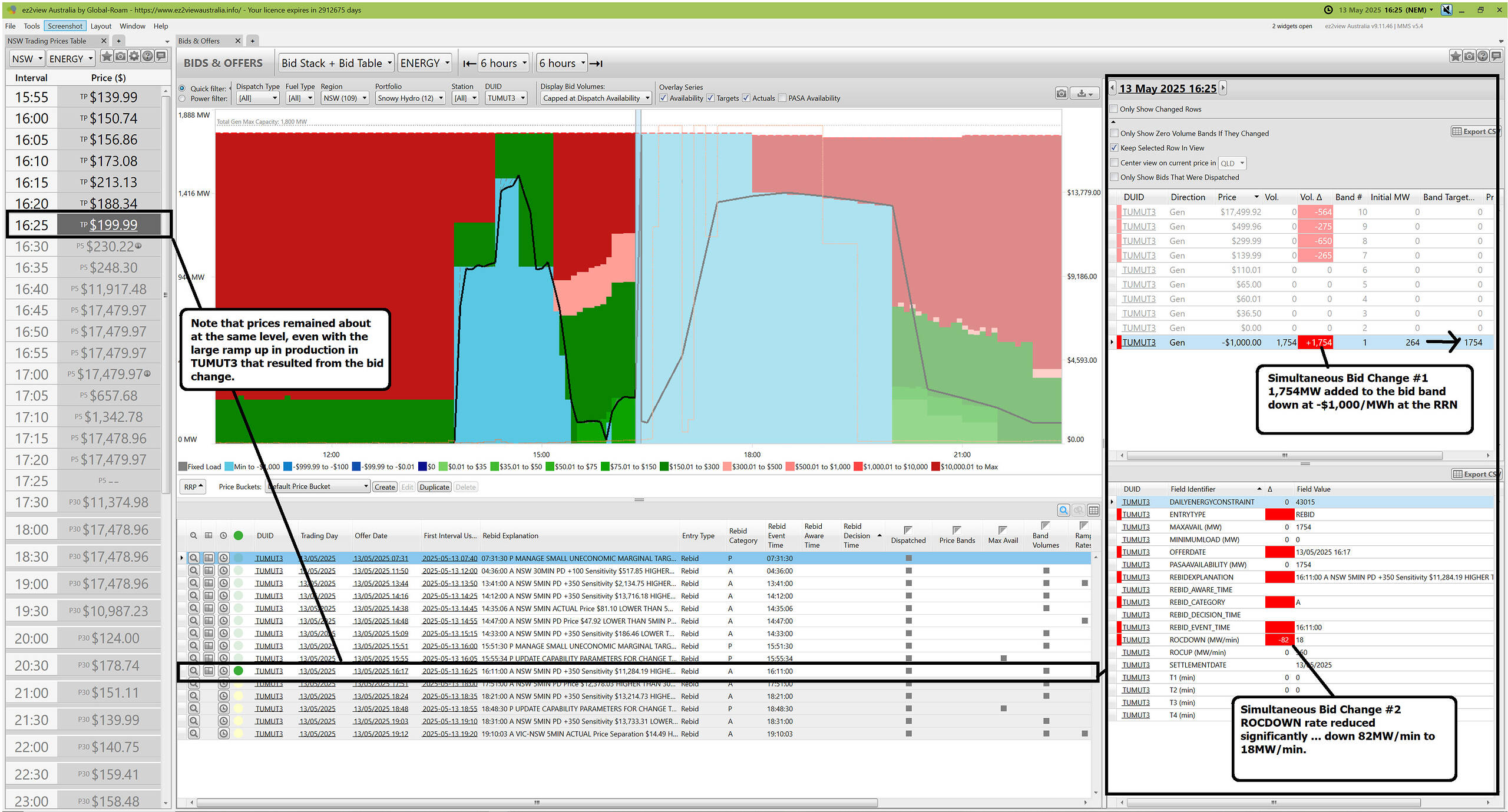This screenshot has width=1508, height=812.
Task: Open the Bid Stack + Bid Table view dropdown
Action: 336,63
